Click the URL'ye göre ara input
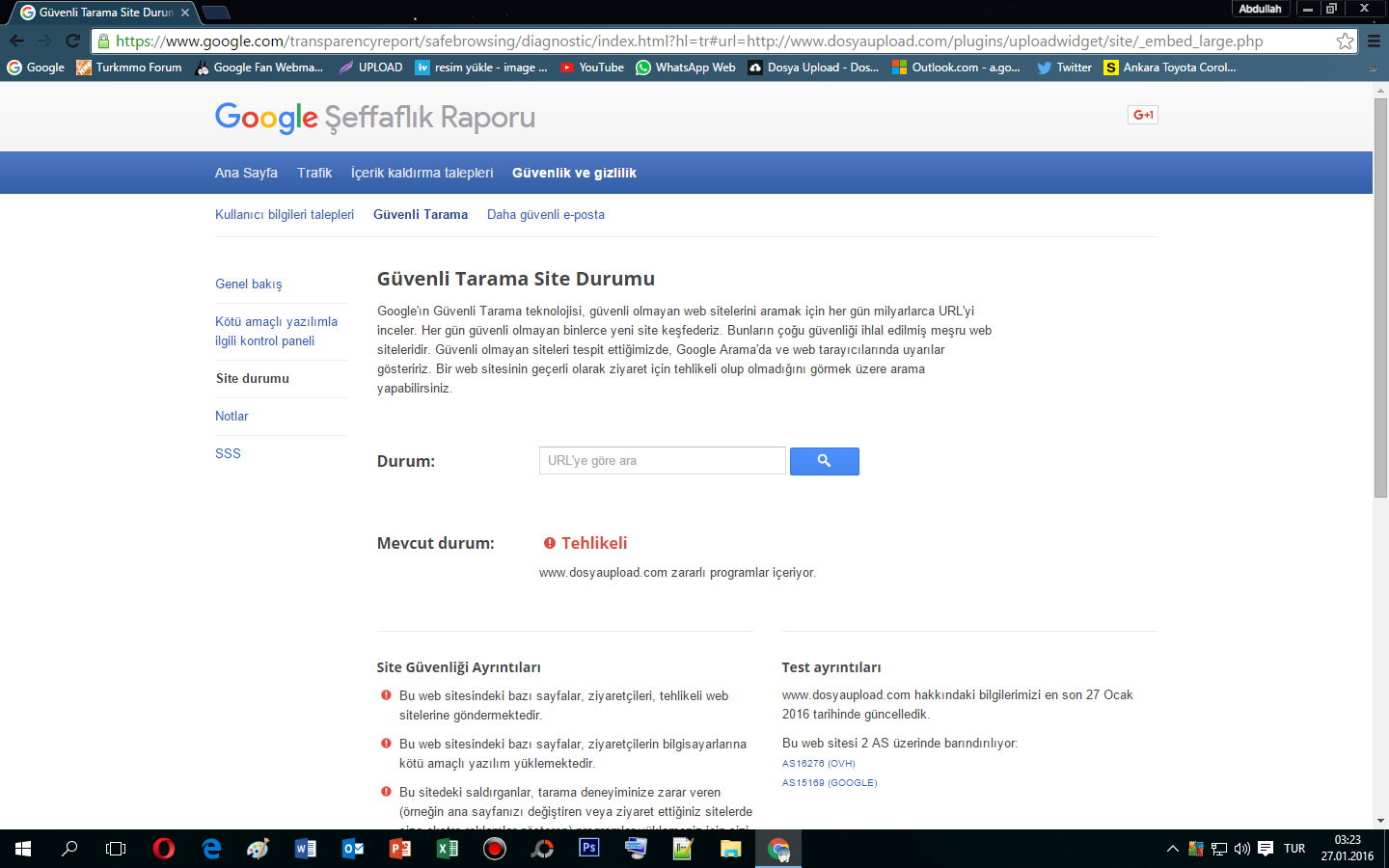This screenshot has height=868, width=1389. pyautogui.click(x=663, y=461)
